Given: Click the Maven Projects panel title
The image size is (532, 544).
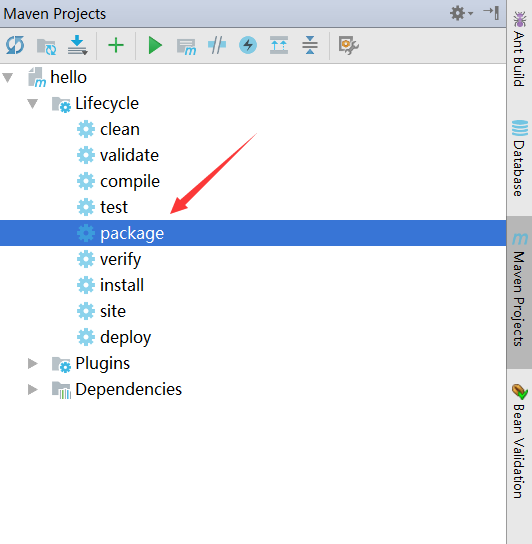Looking at the screenshot, I should click(54, 14).
